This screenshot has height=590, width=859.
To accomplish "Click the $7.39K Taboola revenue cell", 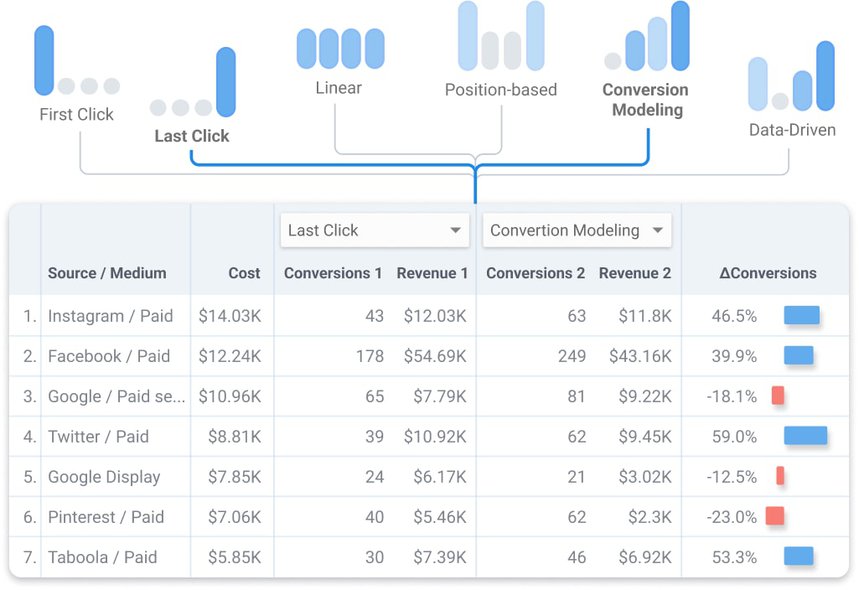I will tap(440, 557).
